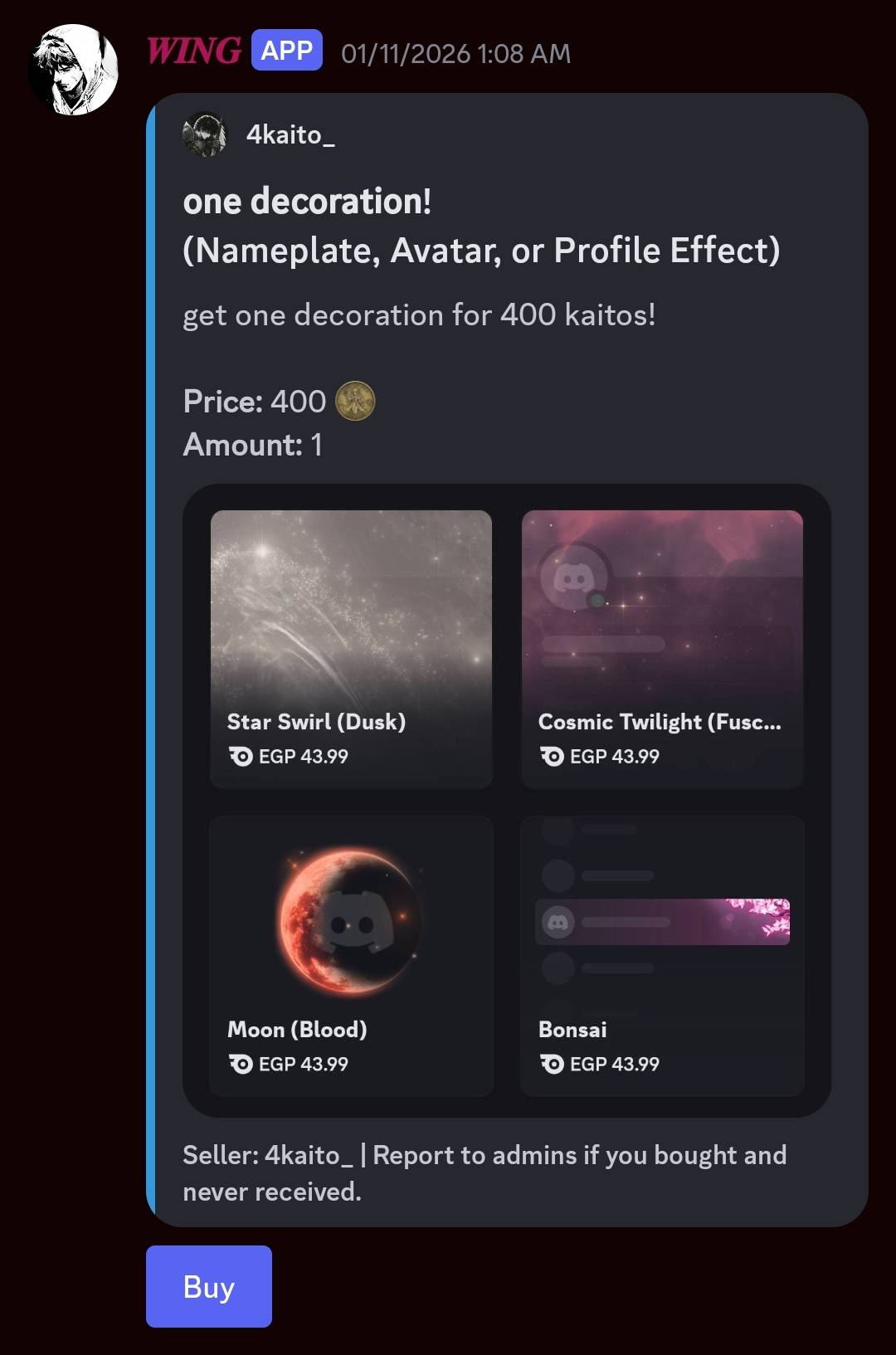This screenshot has height=1355, width=896.
Task: Click the orb icon beside Bonsai price
Action: [x=552, y=1064]
